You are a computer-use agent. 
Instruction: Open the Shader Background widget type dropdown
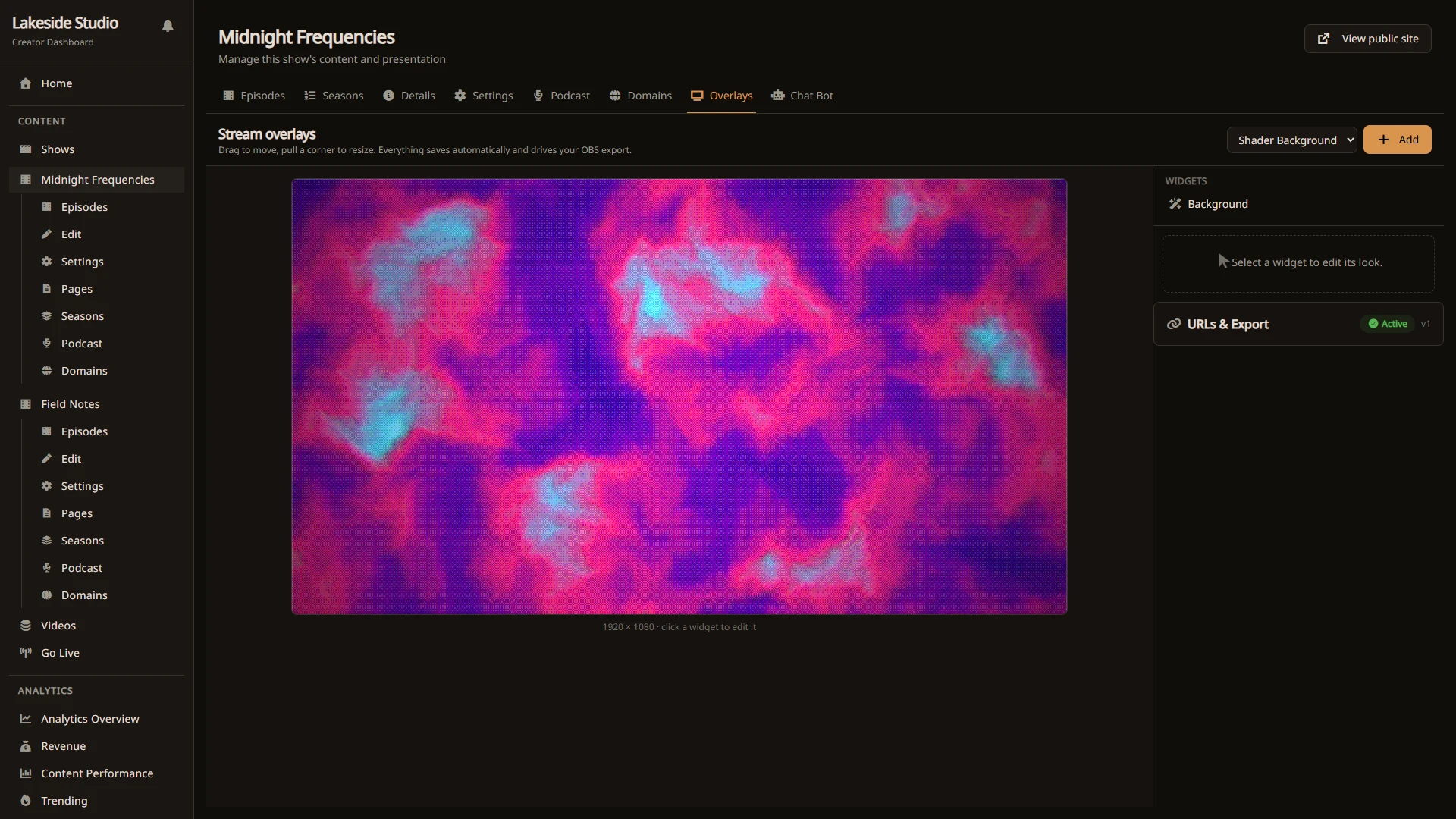[x=1291, y=140]
